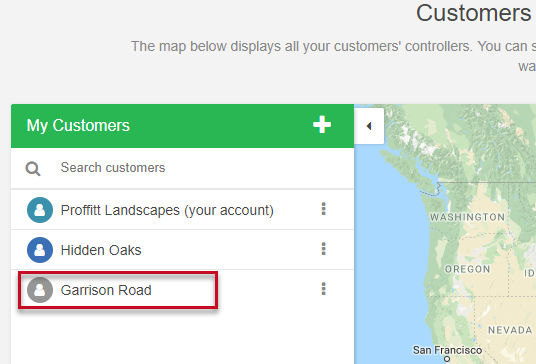Collapse the My Customers side panel
This screenshot has width=536, height=364.
coord(369,126)
